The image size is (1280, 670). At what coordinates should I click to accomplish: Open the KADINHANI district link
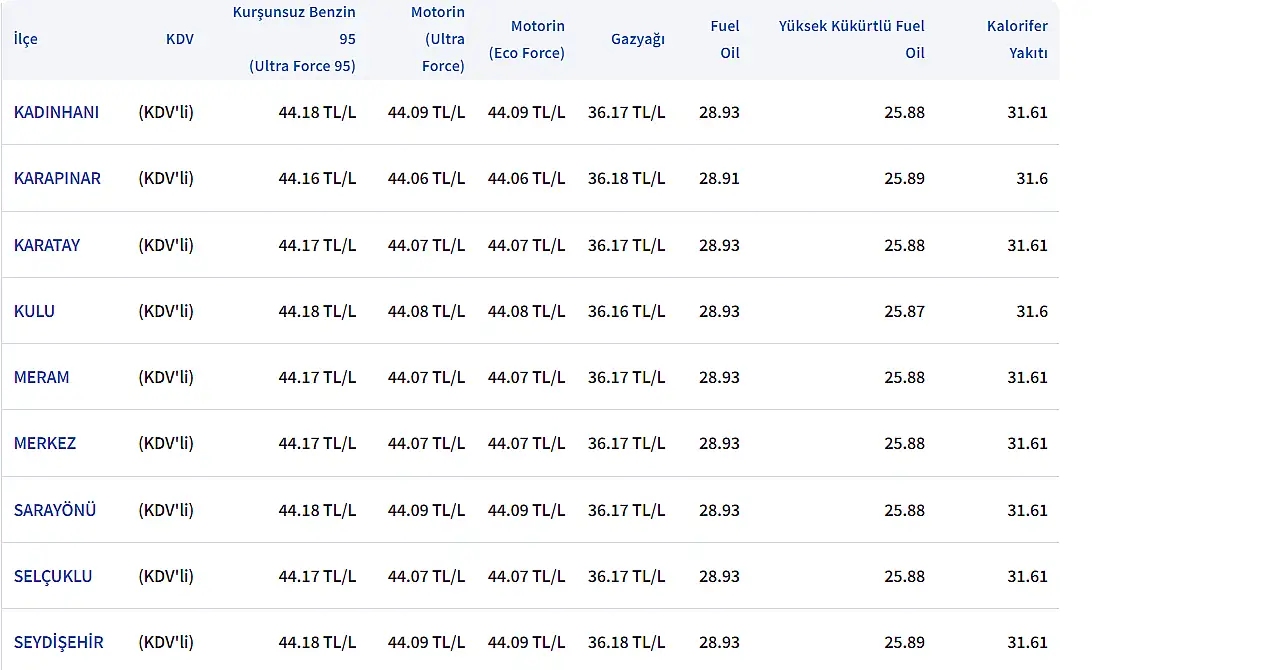[56, 112]
